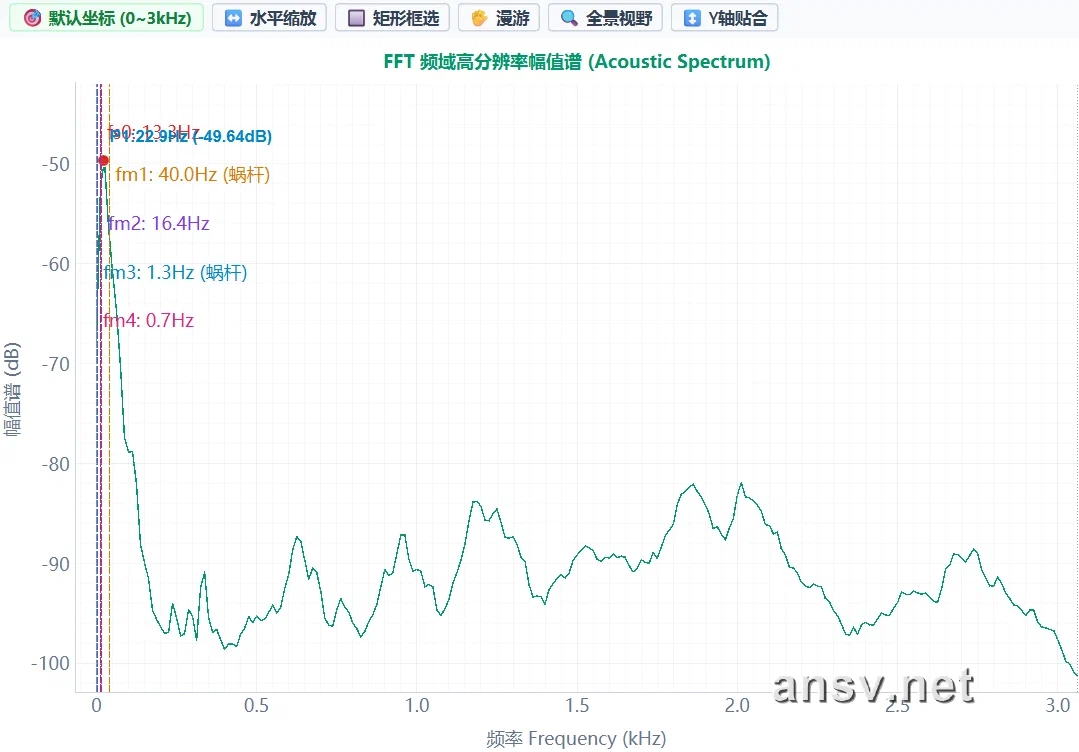Screen dimensions: 1079x752
Task: Activate 水平缩放 horizontal zoom mode
Action: tap(269, 18)
